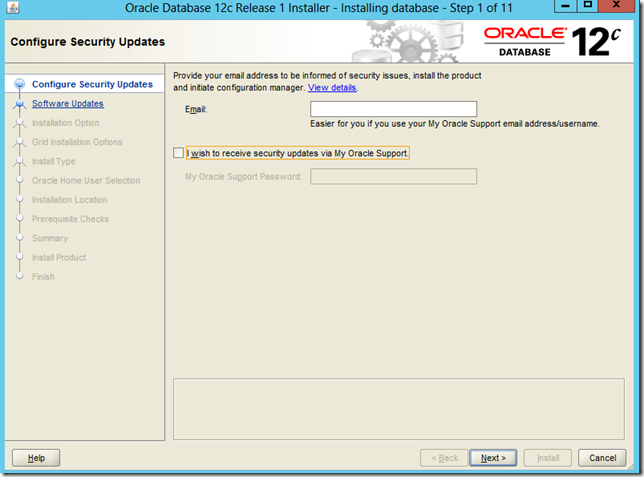Click the Install Type step
This screenshot has width=644, height=477.
click(54, 161)
